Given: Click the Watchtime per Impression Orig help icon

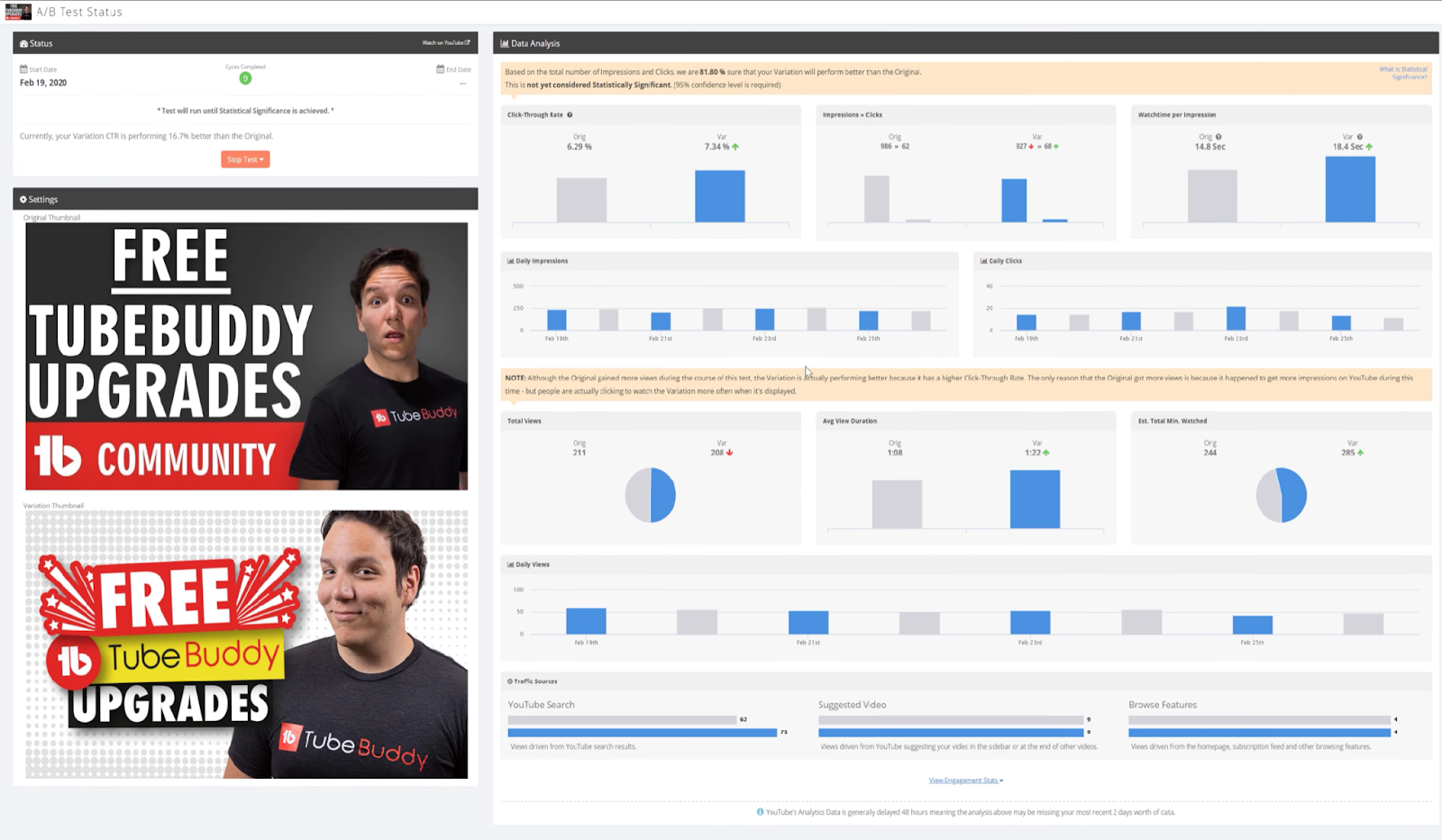Looking at the screenshot, I should point(1218,137).
